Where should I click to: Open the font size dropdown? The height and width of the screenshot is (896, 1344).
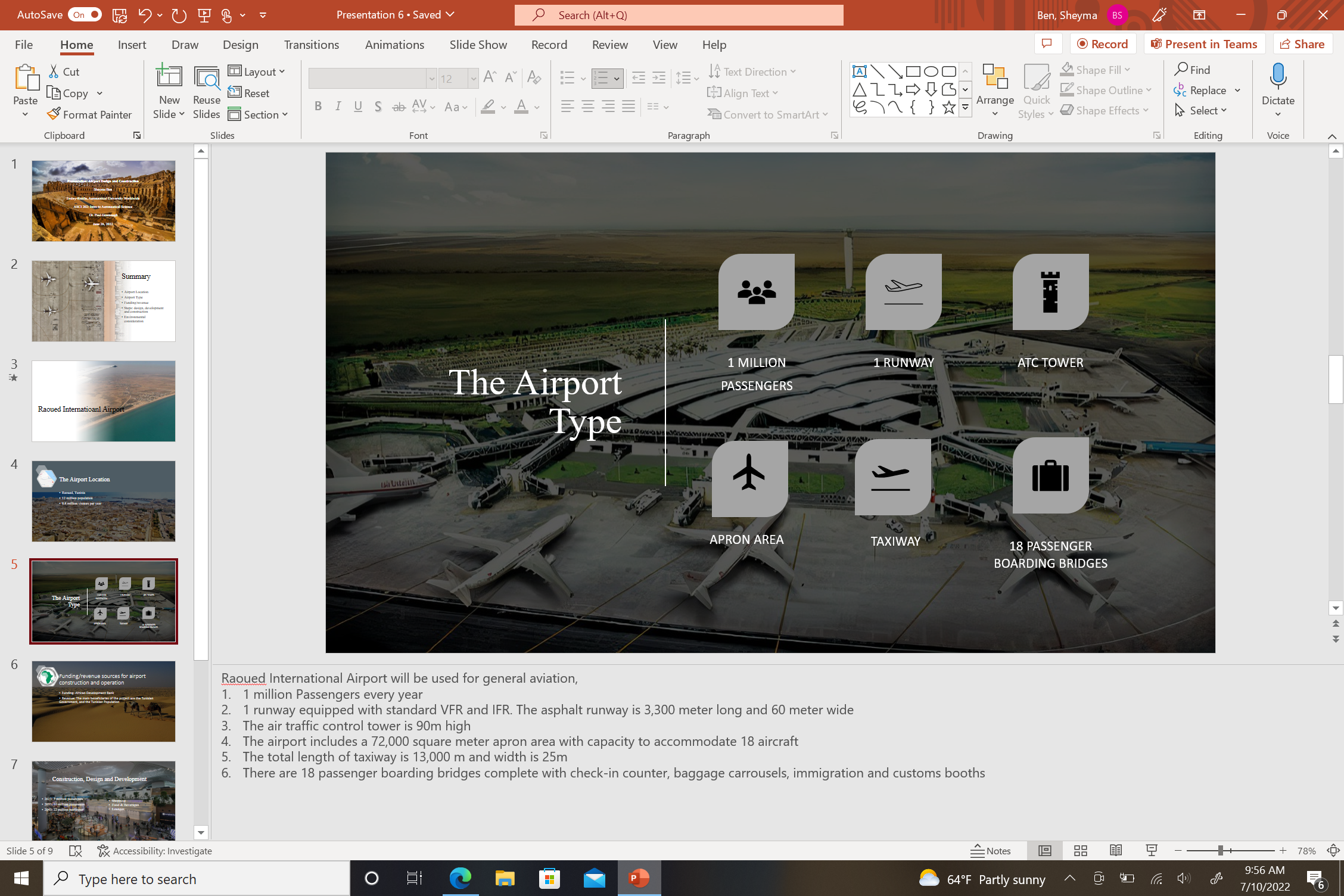tap(473, 78)
